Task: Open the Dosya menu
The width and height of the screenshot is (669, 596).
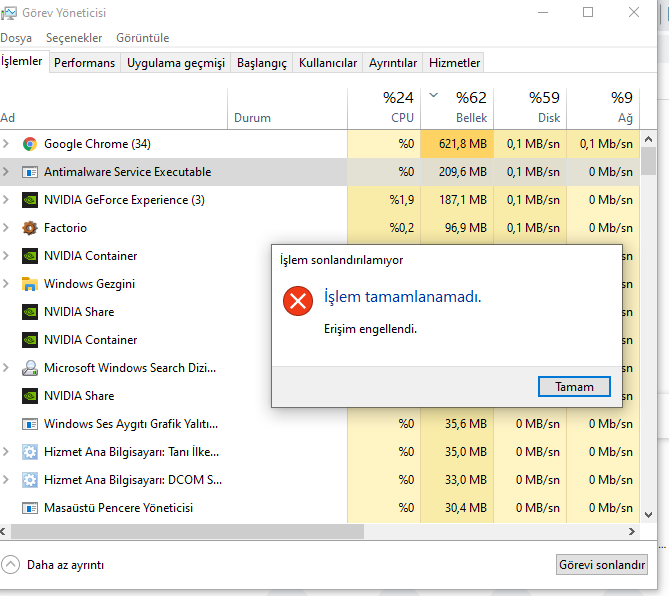Action: pyautogui.click(x=16, y=38)
